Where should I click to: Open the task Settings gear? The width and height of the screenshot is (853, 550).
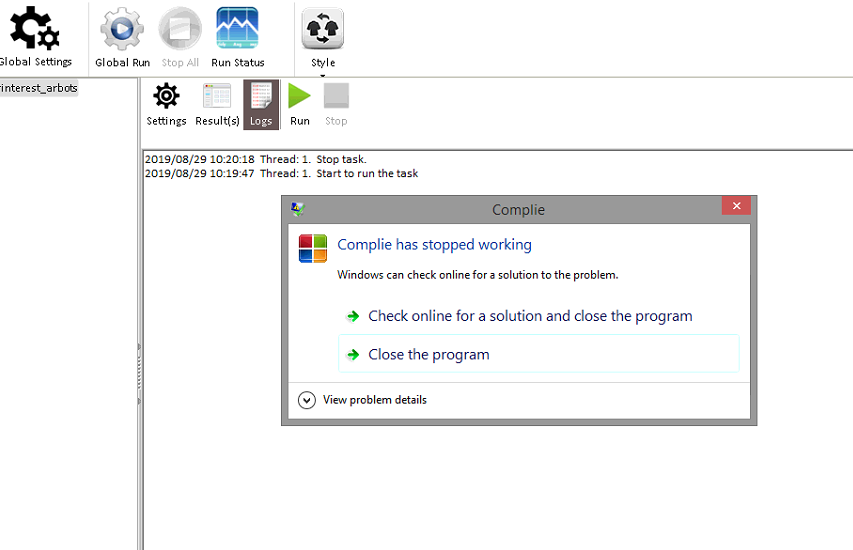tap(166, 104)
